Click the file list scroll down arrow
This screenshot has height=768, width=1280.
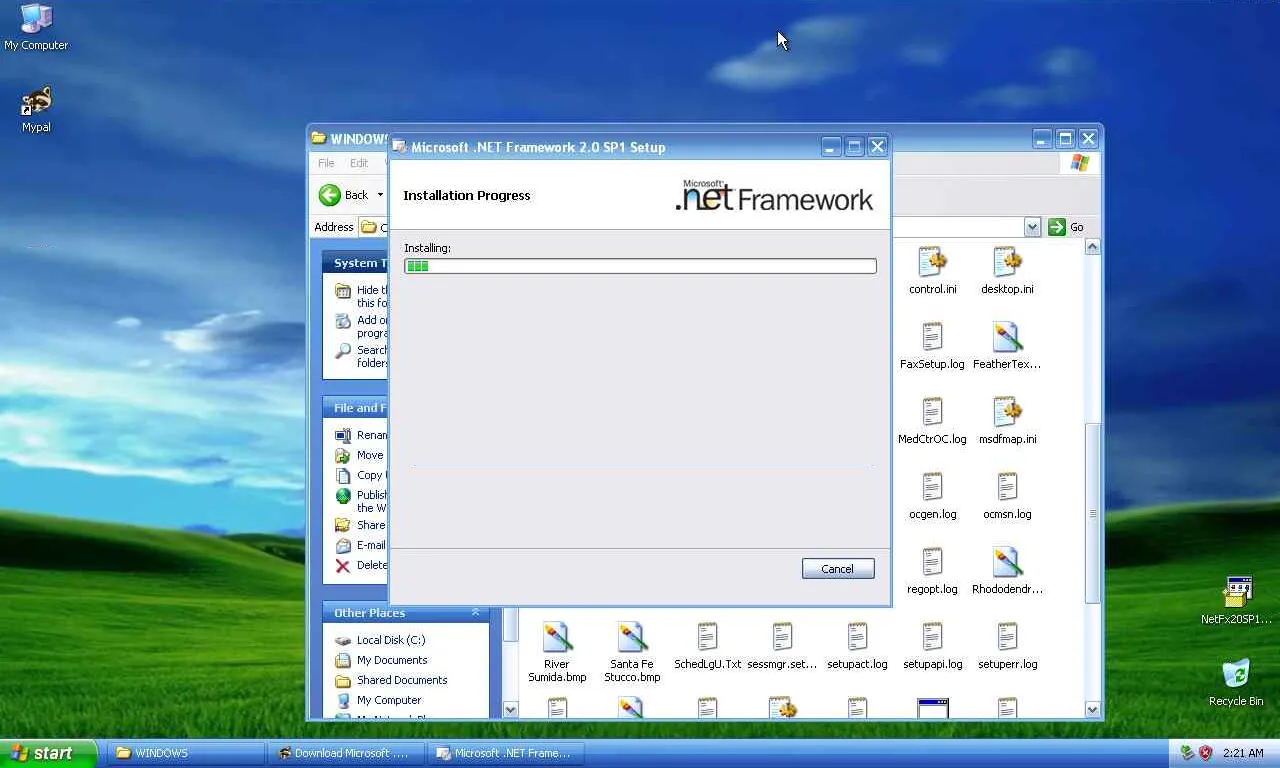(1092, 710)
